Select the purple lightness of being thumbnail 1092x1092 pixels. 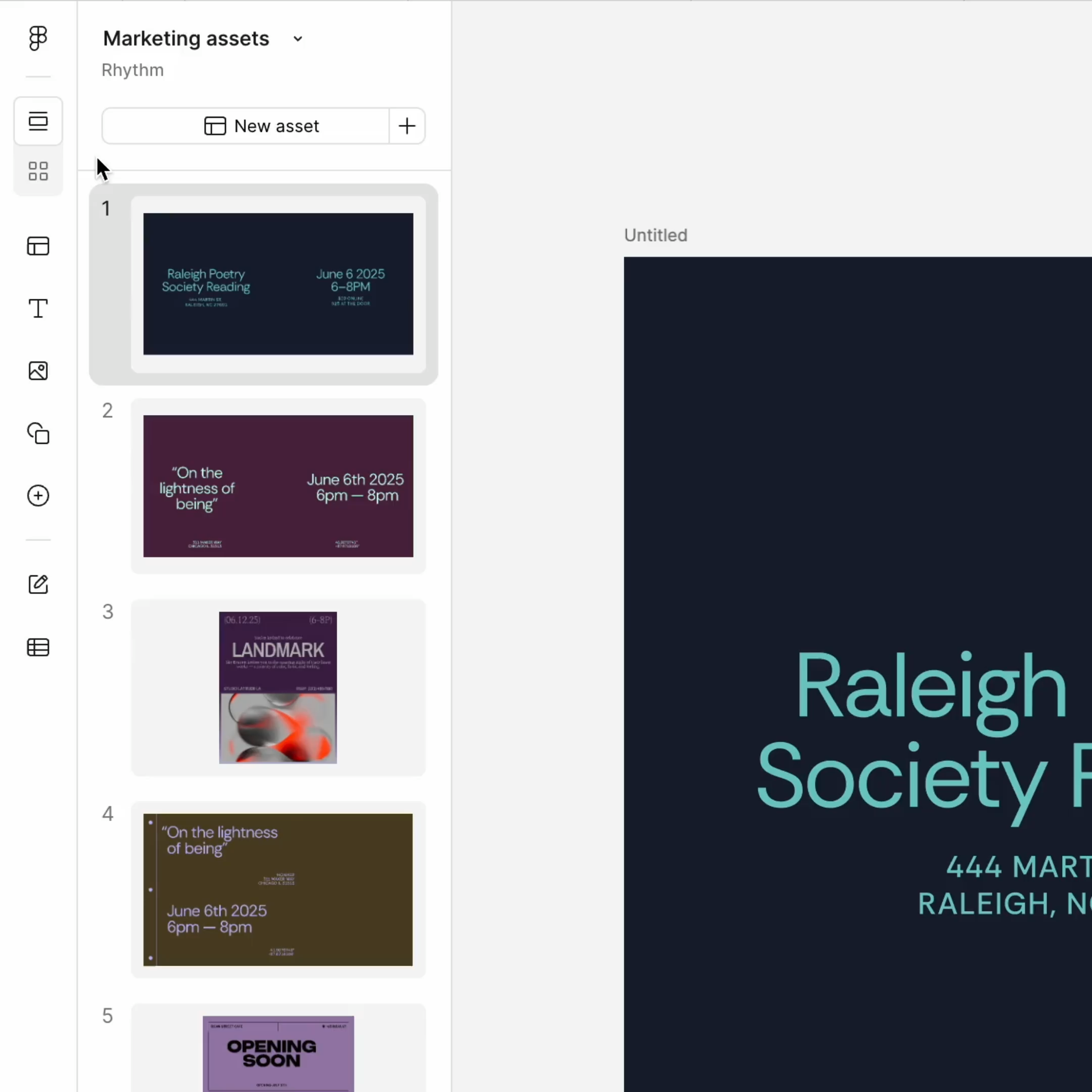pos(278,486)
